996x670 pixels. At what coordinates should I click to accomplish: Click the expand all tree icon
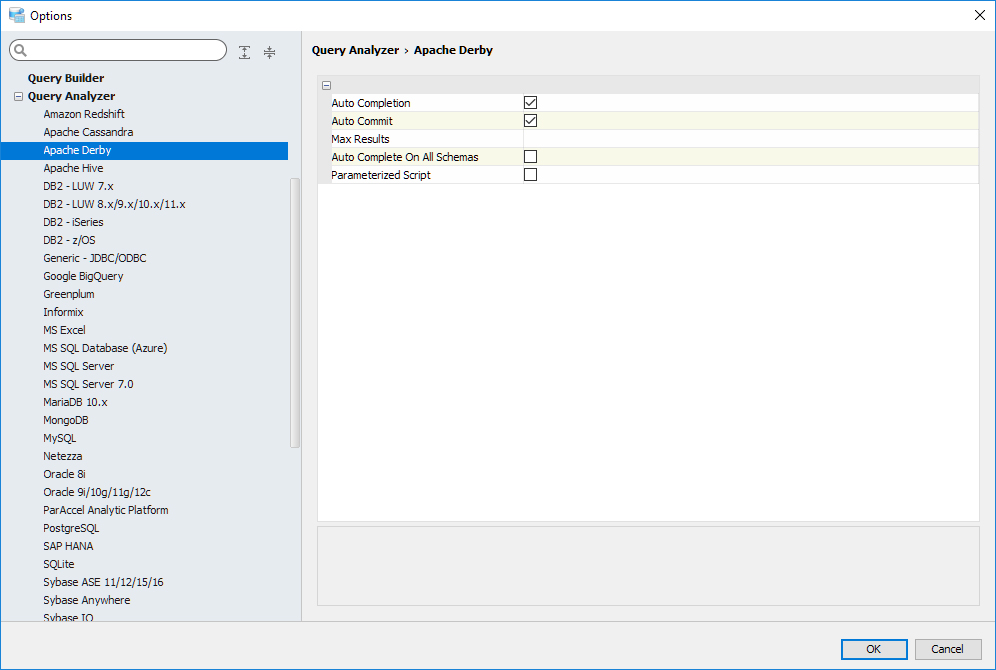click(x=245, y=52)
